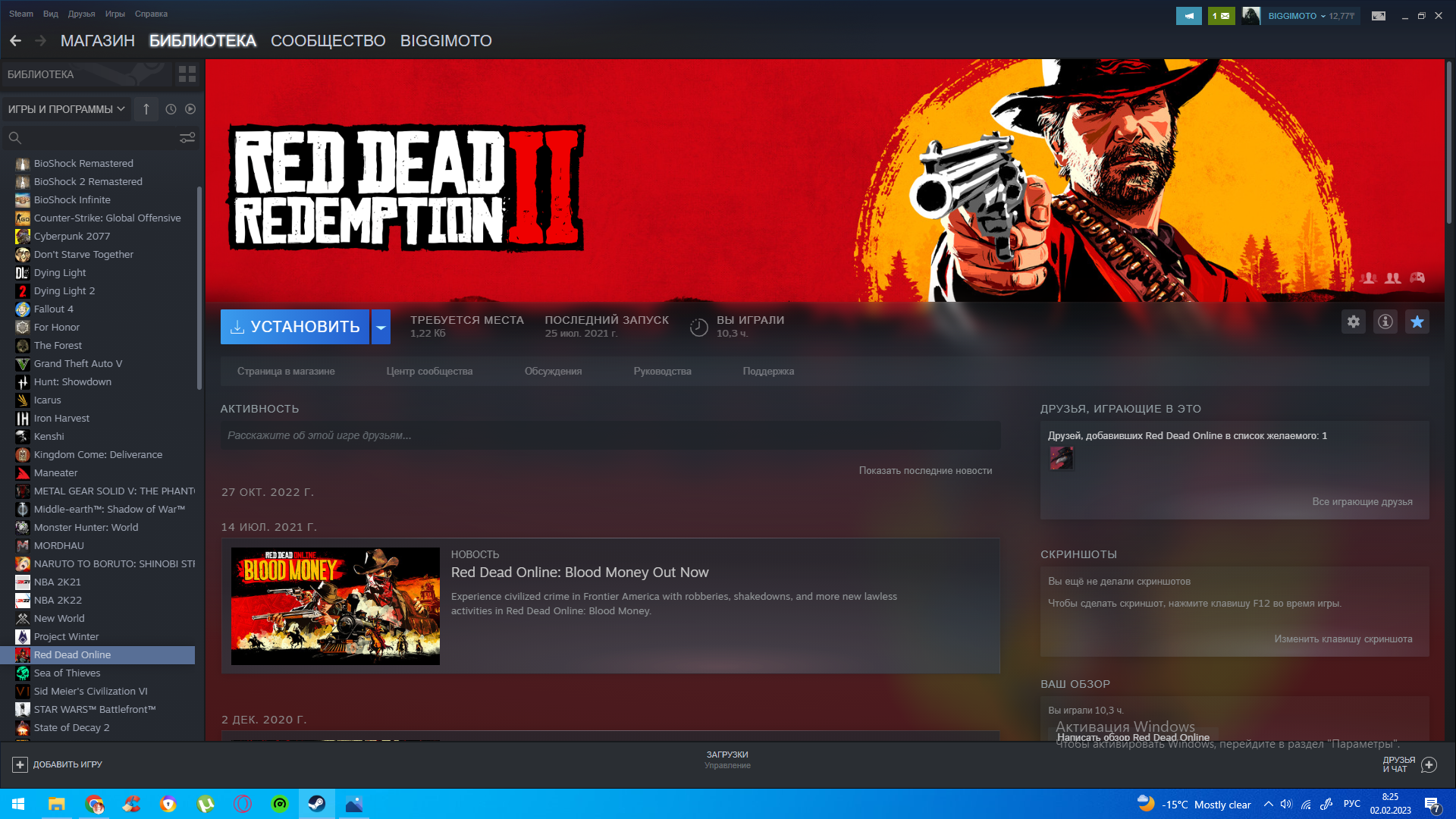
Task: Click the sort ascending arrow in library filter
Action: click(x=146, y=109)
